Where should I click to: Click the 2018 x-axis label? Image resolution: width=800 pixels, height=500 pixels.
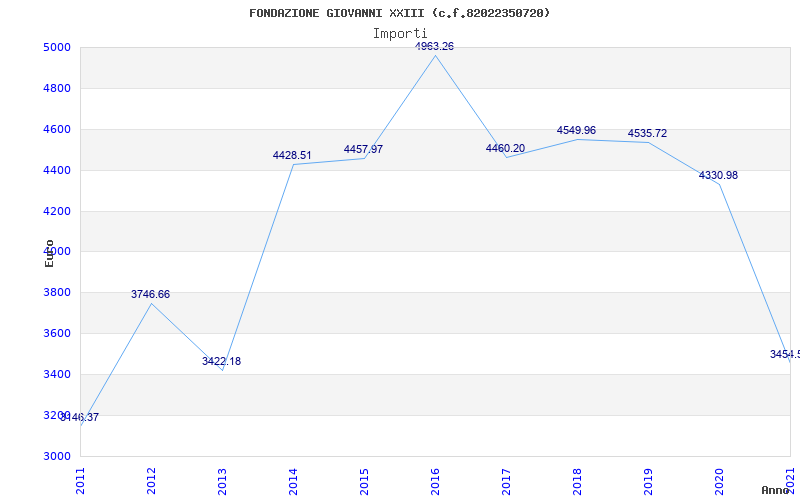pyautogui.click(x=577, y=482)
